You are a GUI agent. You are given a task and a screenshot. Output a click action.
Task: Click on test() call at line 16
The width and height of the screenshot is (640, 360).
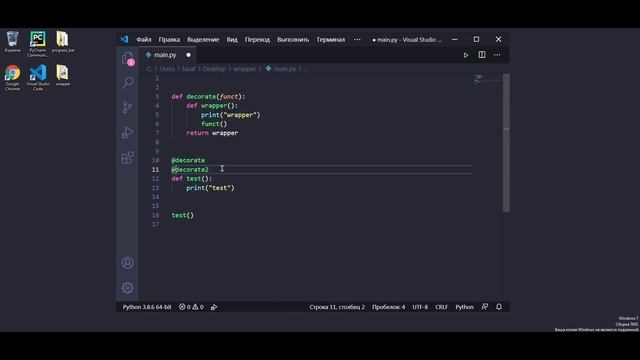pyautogui.click(x=182, y=215)
